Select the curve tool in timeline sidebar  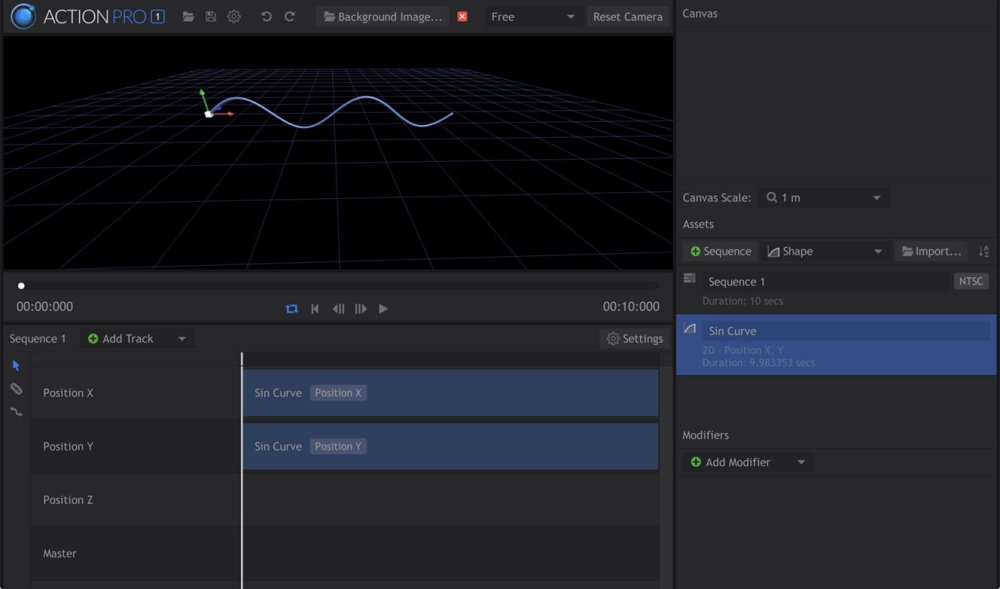click(x=16, y=411)
